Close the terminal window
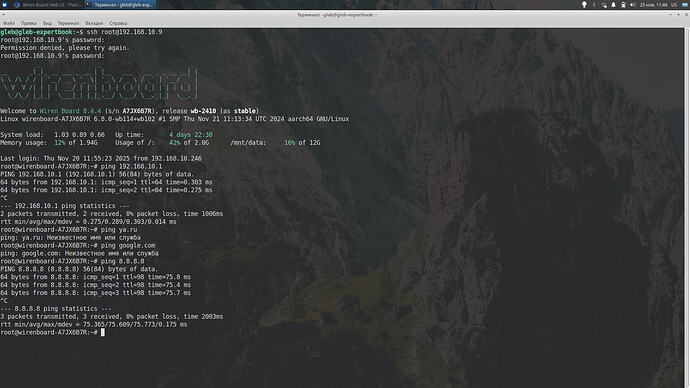Viewport: 690px width, 388px height. (x=686, y=15)
